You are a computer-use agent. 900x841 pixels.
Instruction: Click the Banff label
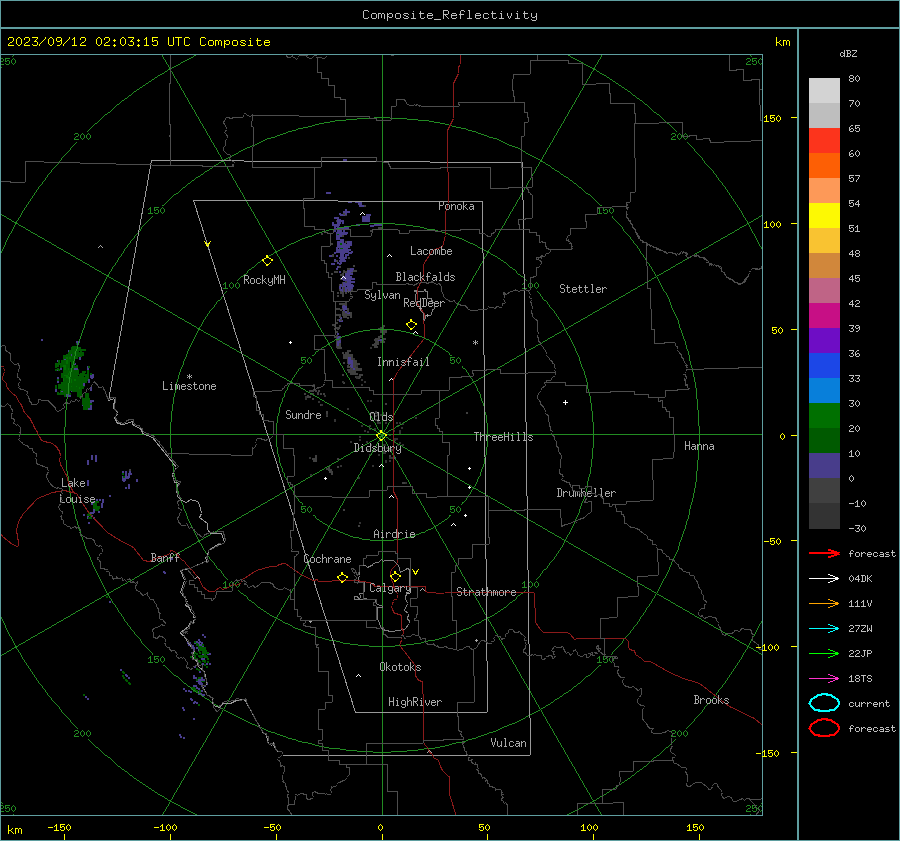165,558
